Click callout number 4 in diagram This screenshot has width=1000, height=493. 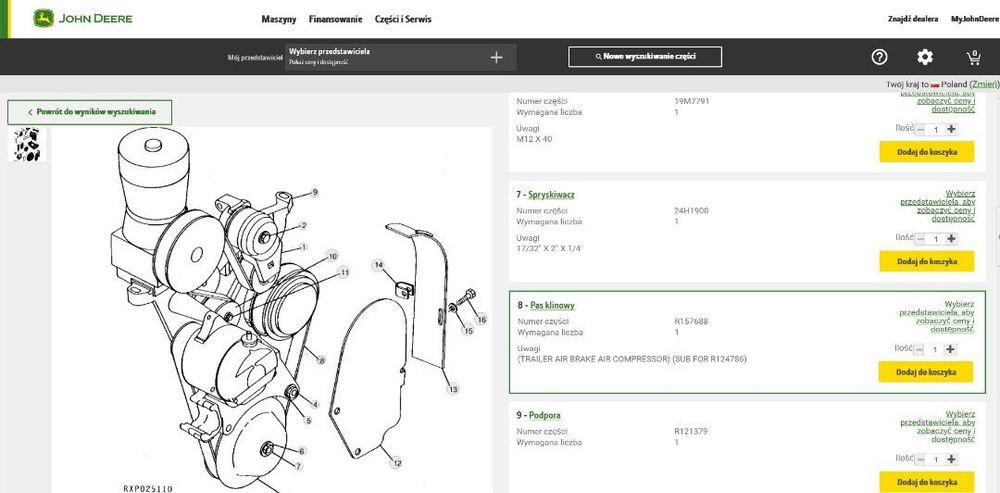pyautogui.click(x=315, y=404)
